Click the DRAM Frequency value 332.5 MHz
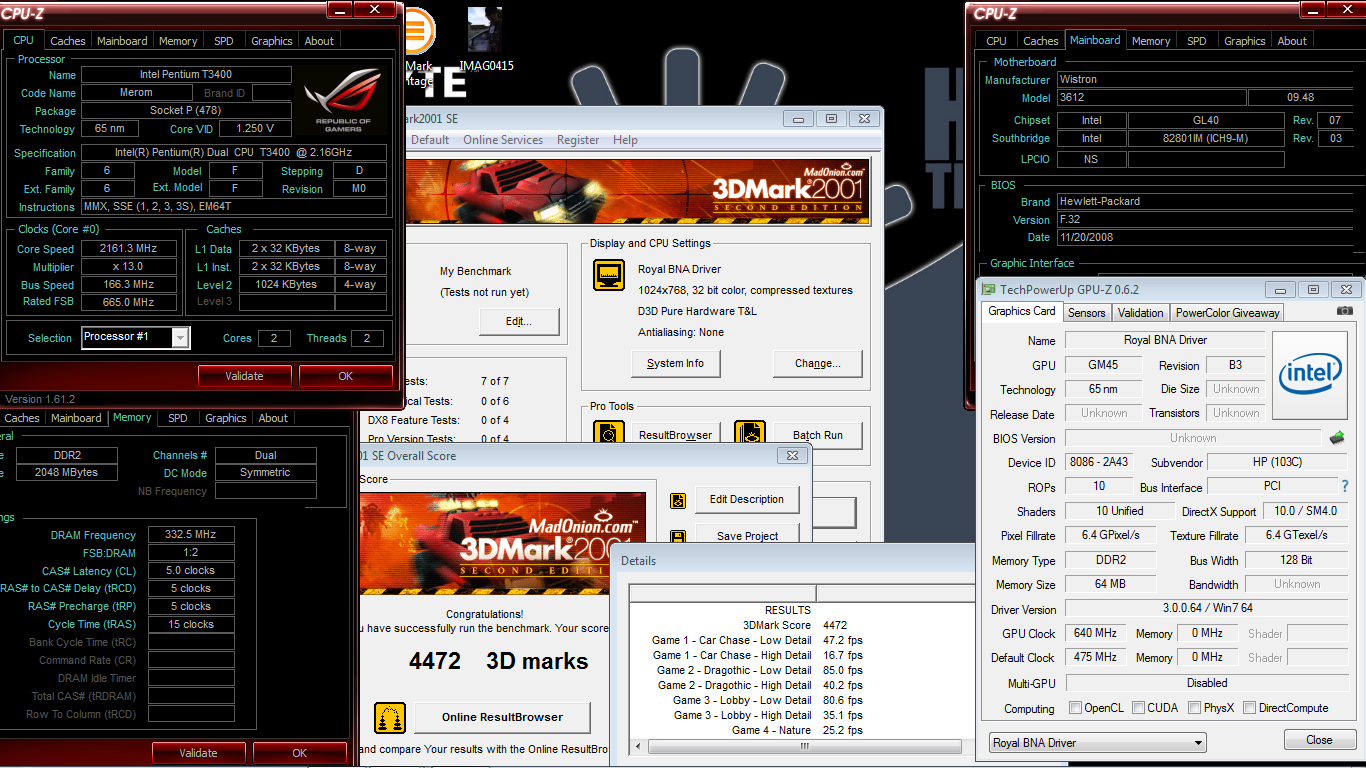Screen dimensions: 1366x768 pos(191,535)
